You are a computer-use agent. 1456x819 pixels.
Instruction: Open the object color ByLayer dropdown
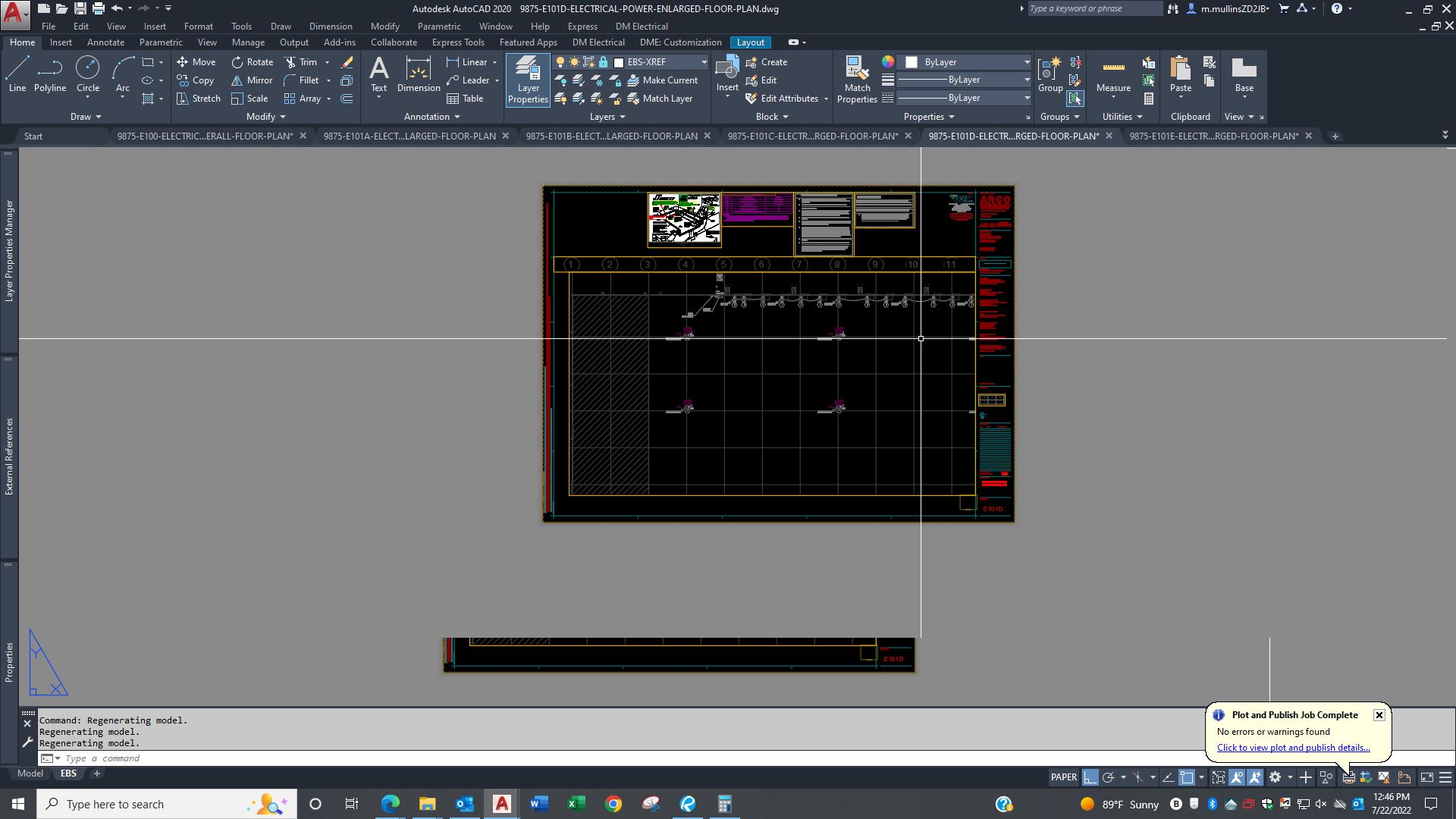click(x=1026, y=61)
